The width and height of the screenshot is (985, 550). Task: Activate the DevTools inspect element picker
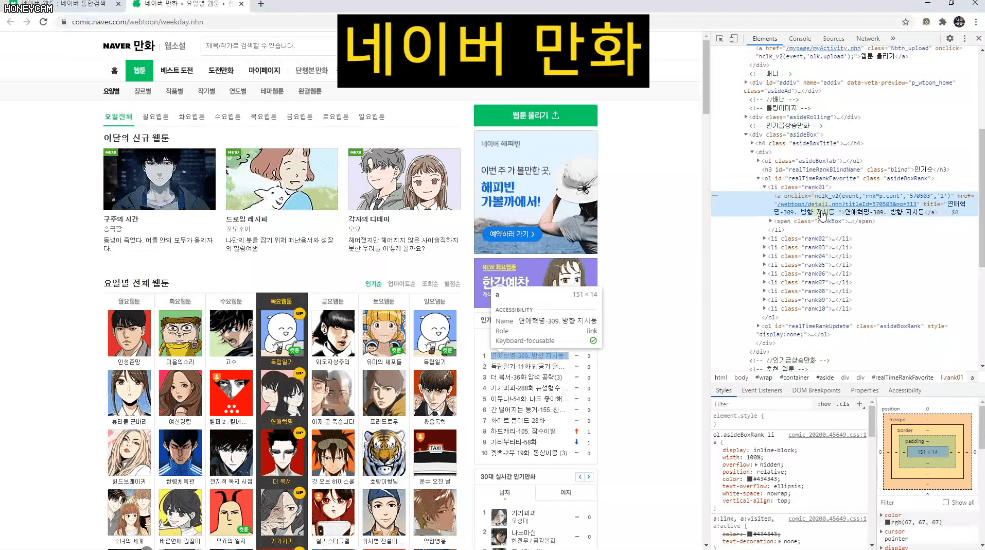pos(720,38)
